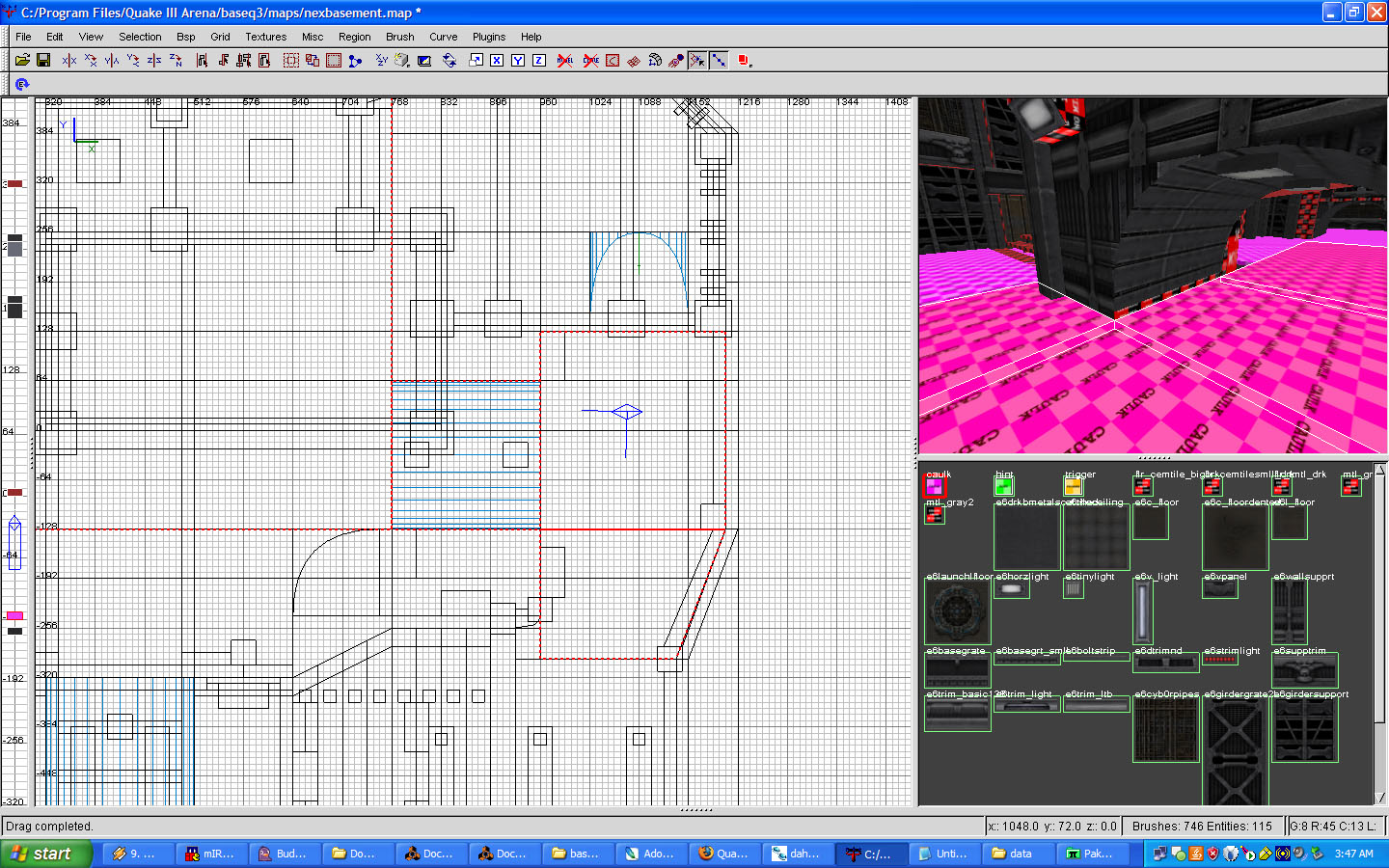Toggle the pressed patch bend mode button
Image resolution: width=1389 pixels, height=868 pixels.
[697, 60]
